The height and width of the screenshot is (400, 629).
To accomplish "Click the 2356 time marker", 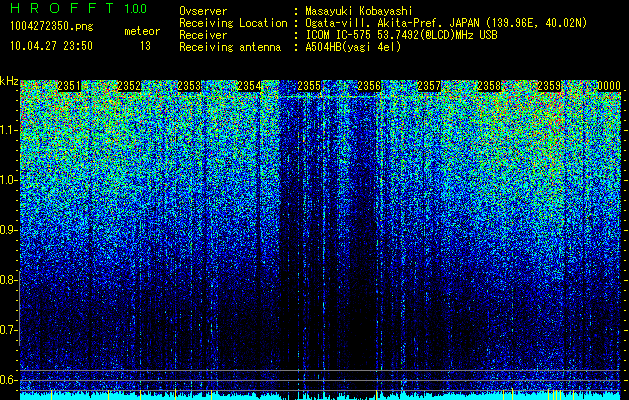I will point(369,86).
